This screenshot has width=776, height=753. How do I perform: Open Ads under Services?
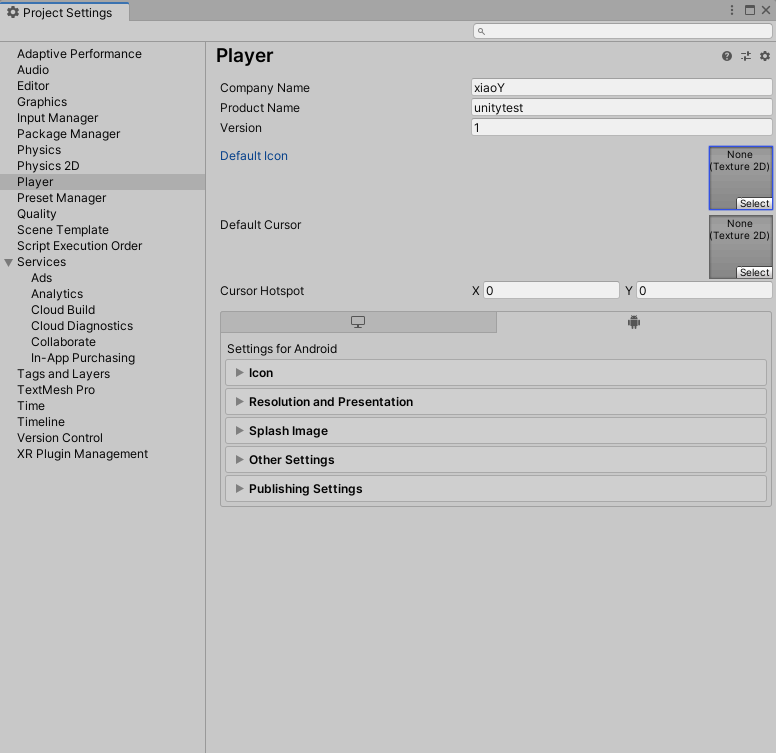pyautogui.click(x=42, y=278)
